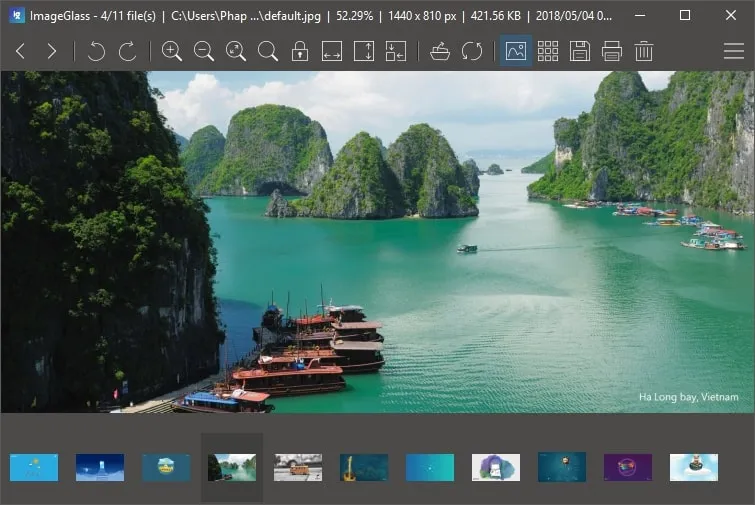Close the ImageGlass window
Image resolution: width=755 pixels, height=505 pixels.
730,15
